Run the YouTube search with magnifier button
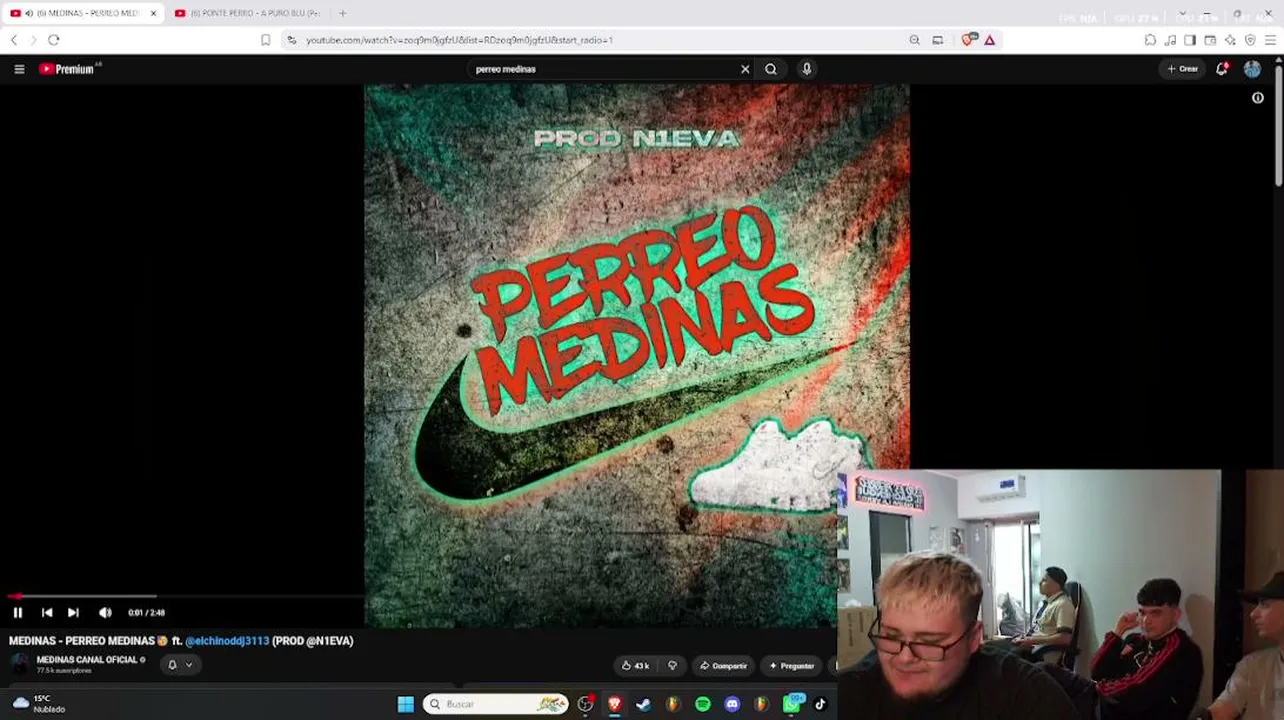Image resolution: width=1284 pixels, height=720 pixels. coord(771,69)
